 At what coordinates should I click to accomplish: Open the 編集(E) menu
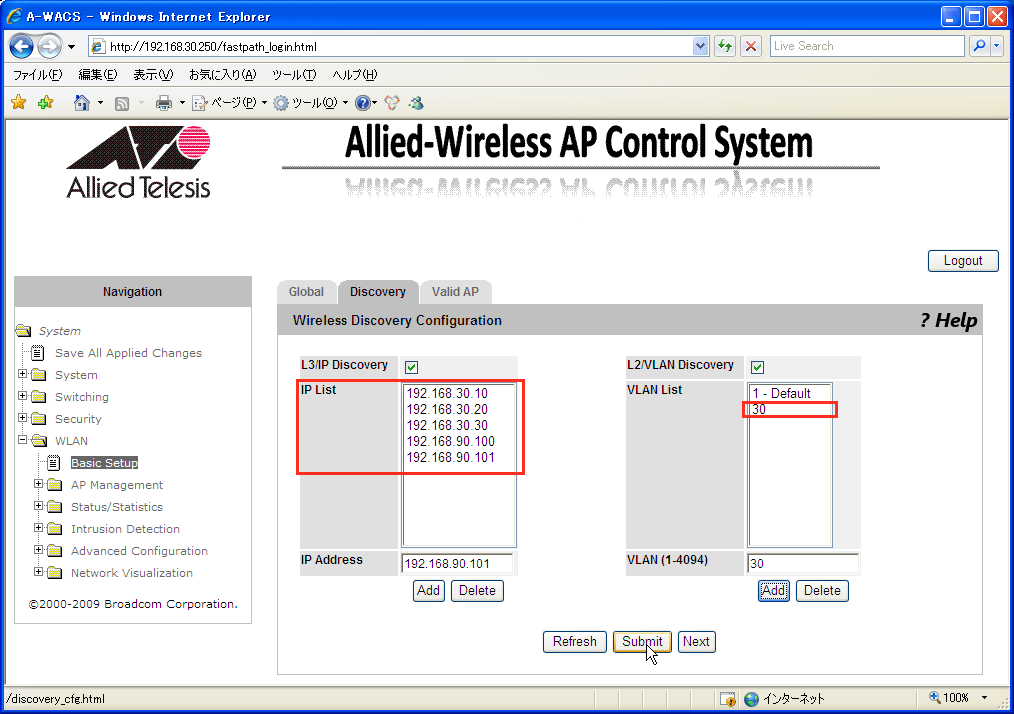(x=98, y=75)
